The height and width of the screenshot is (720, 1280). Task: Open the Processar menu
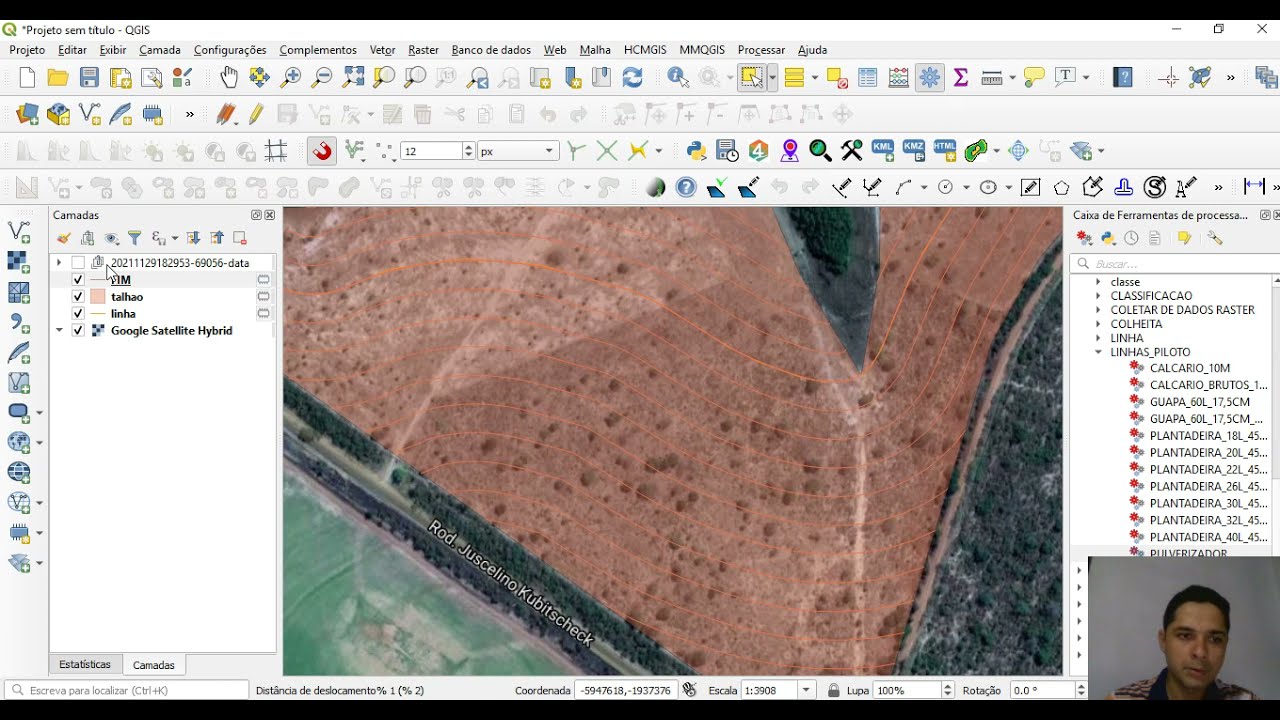tap(761, 50)
